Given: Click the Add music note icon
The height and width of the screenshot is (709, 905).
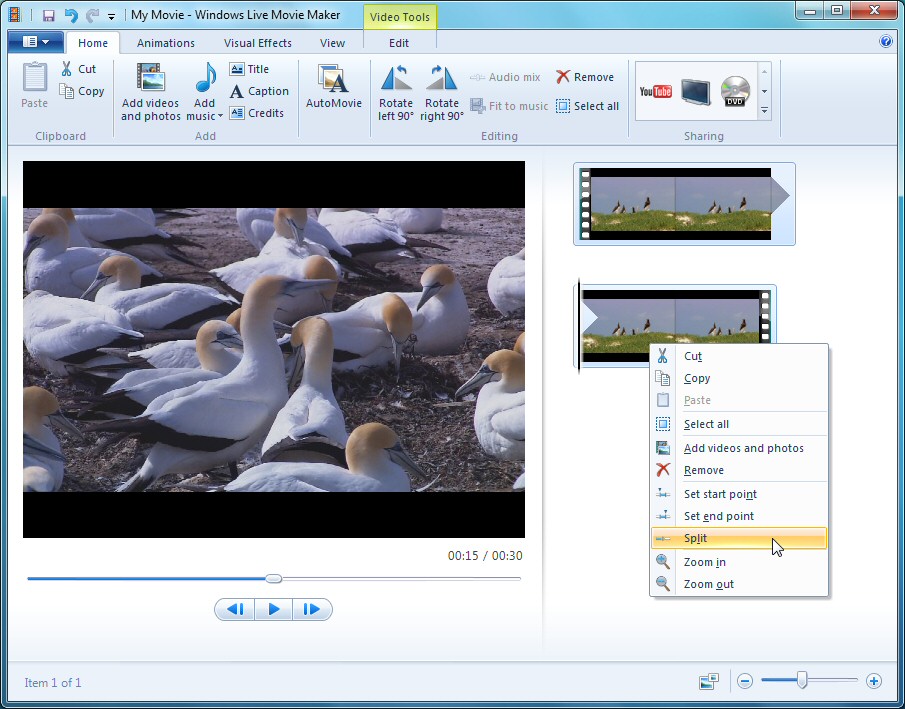Looking at the screenshot, I should point(205,78).
